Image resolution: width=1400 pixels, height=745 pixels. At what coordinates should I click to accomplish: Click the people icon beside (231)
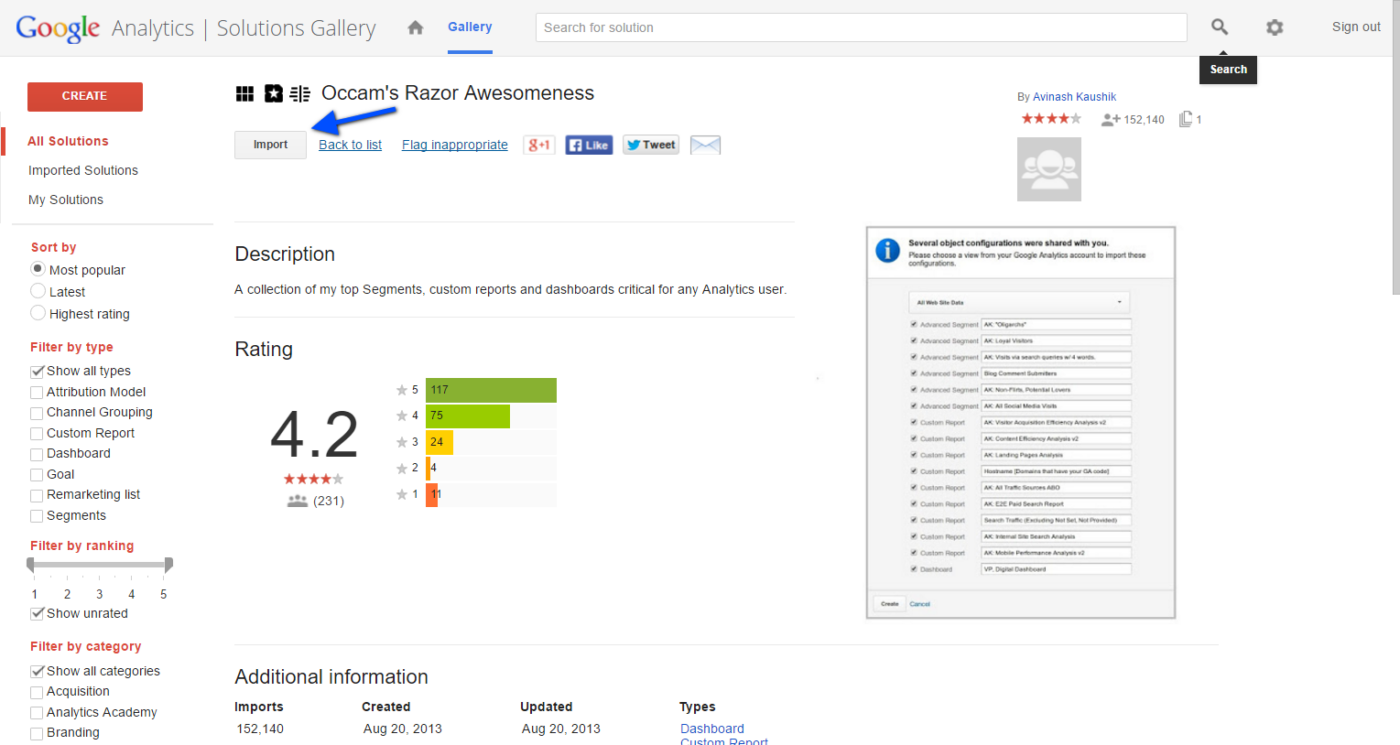click(x=297, y=501)
